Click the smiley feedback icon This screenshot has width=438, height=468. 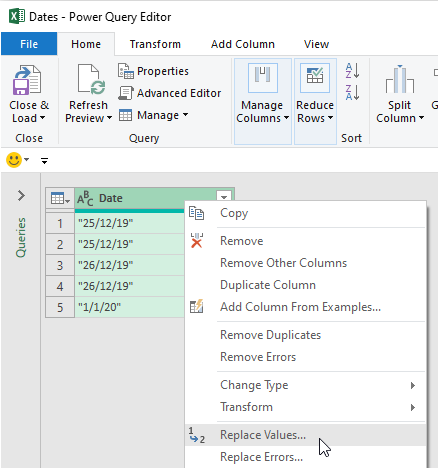(x=14, y=160)
